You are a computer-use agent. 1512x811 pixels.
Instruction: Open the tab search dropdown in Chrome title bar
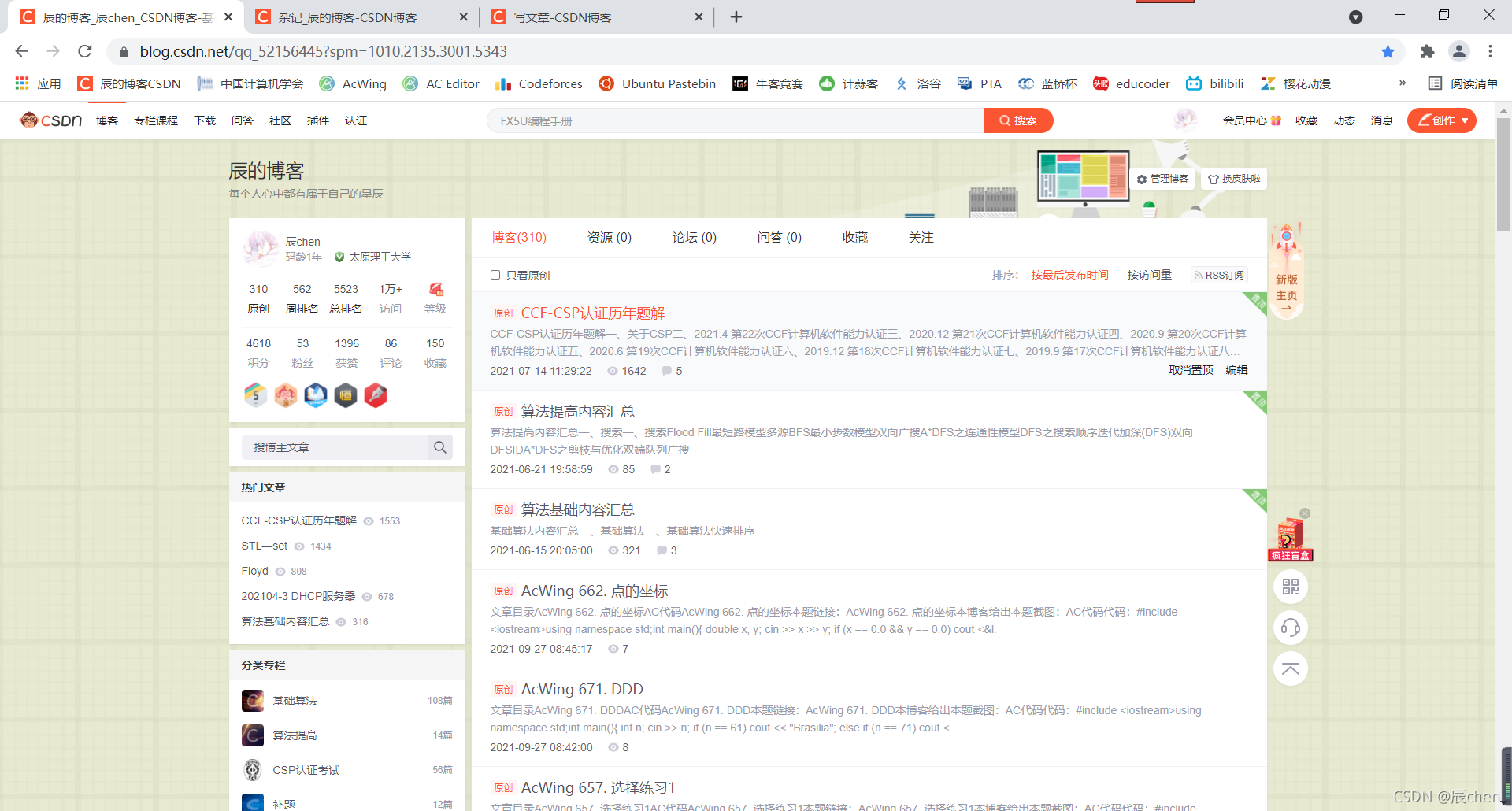[x=1355, y=17]
